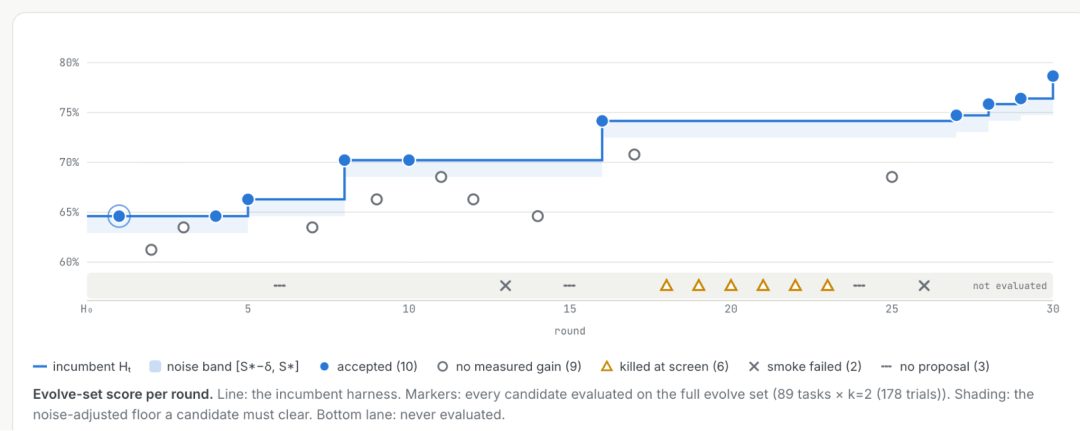Click the 'not evaluated' lane label
The image size is (1080, 431).
pos(1010,286)
